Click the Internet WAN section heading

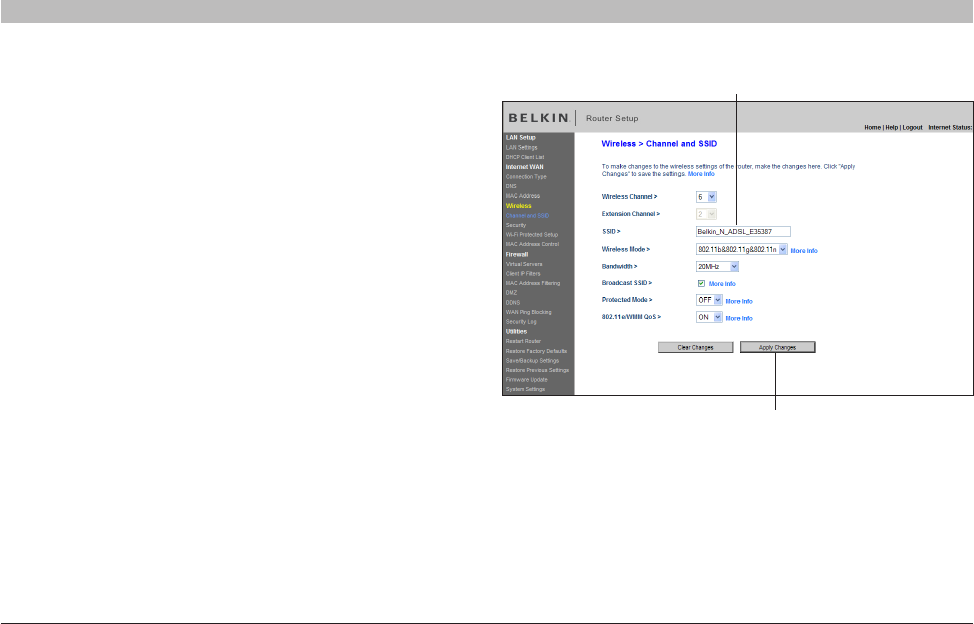(x=524, y=167)
